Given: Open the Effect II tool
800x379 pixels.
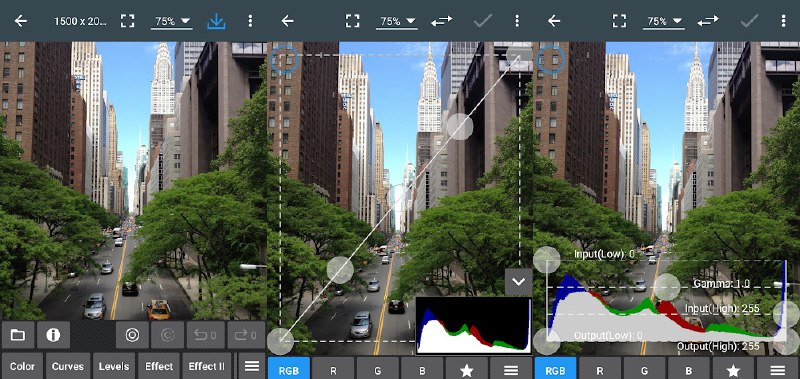Looking at the screenshot, I should 207,366.
